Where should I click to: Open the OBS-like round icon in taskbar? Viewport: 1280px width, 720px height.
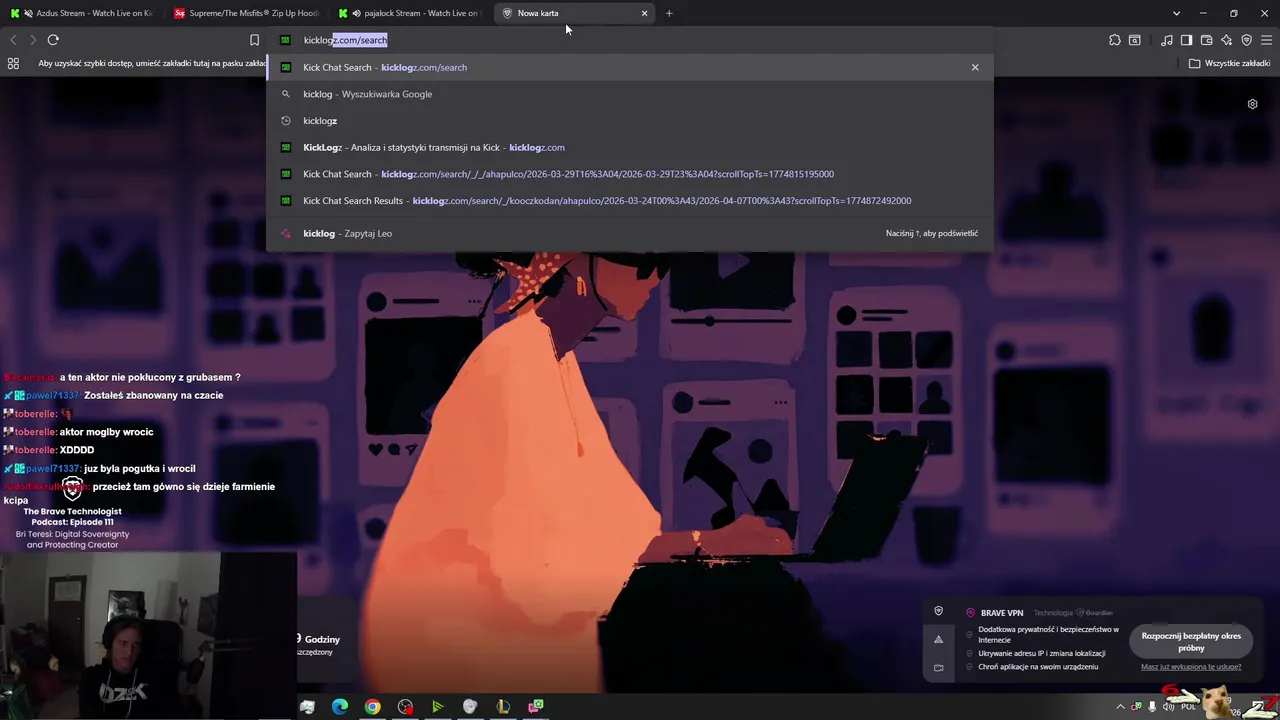pyautogui.click(x=405, y=707)
